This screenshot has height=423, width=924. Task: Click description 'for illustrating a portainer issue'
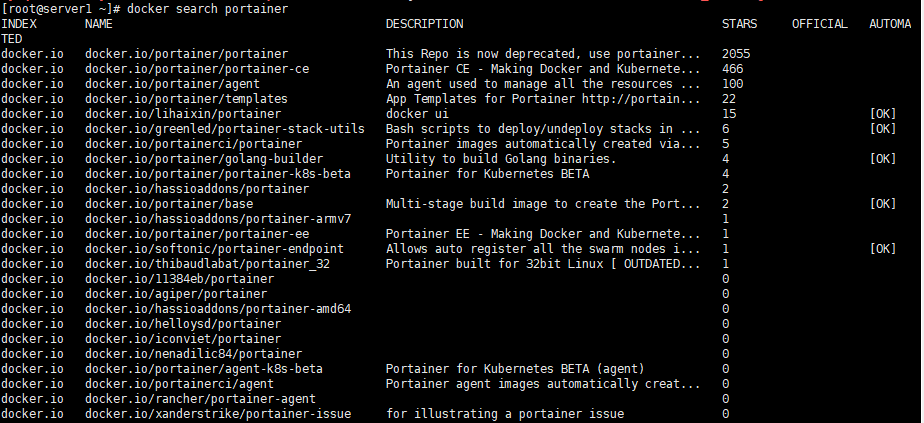click(504, 415)
